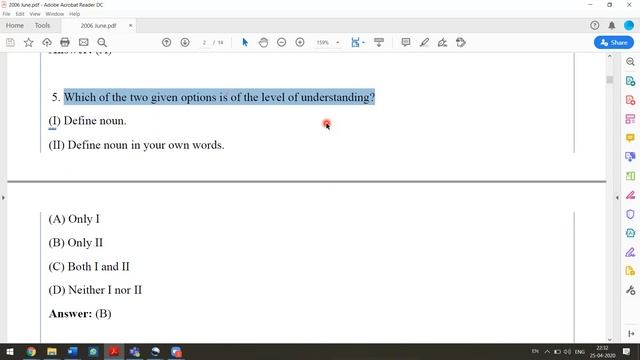This screenshot has height=360, width=640.
Task: Open Fill & Sign tool in right pane
Action: 630,252
